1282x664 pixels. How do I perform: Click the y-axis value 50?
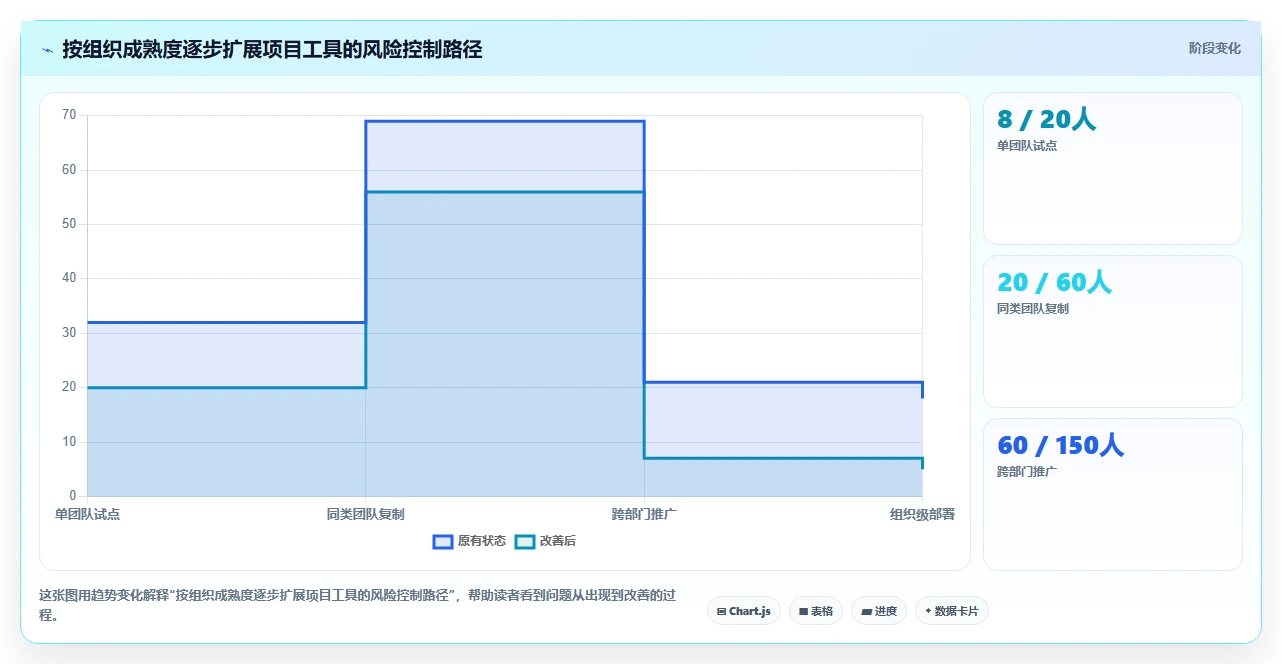pos(69,224)
